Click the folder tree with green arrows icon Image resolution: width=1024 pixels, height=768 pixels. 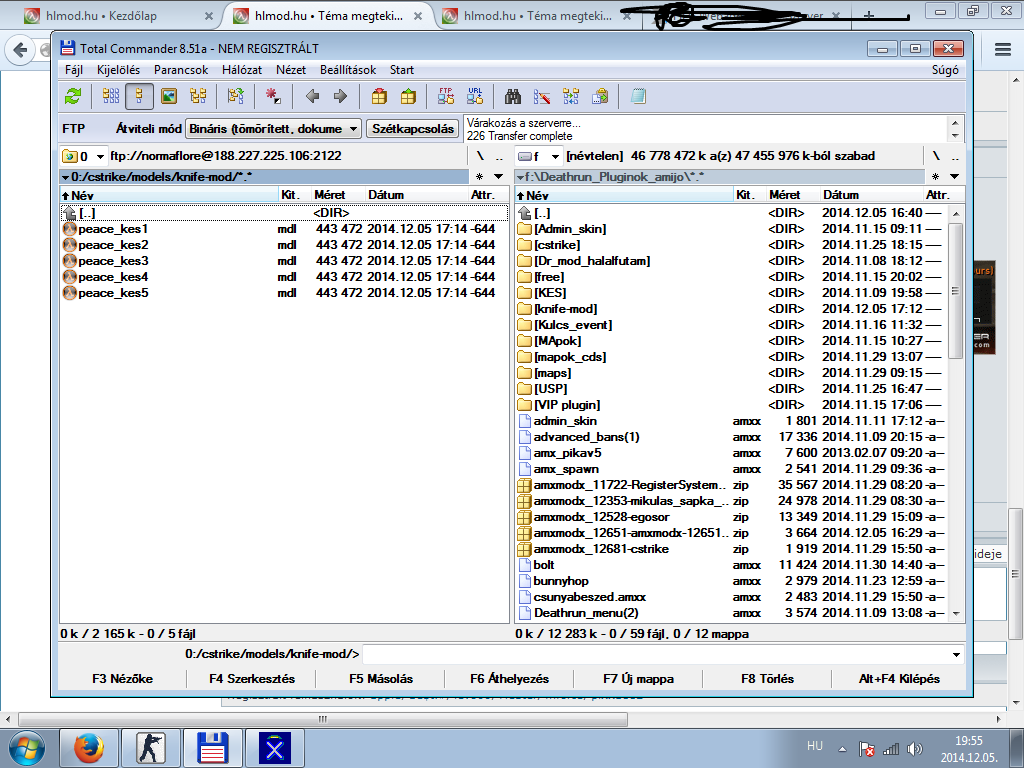coord(236,97)
